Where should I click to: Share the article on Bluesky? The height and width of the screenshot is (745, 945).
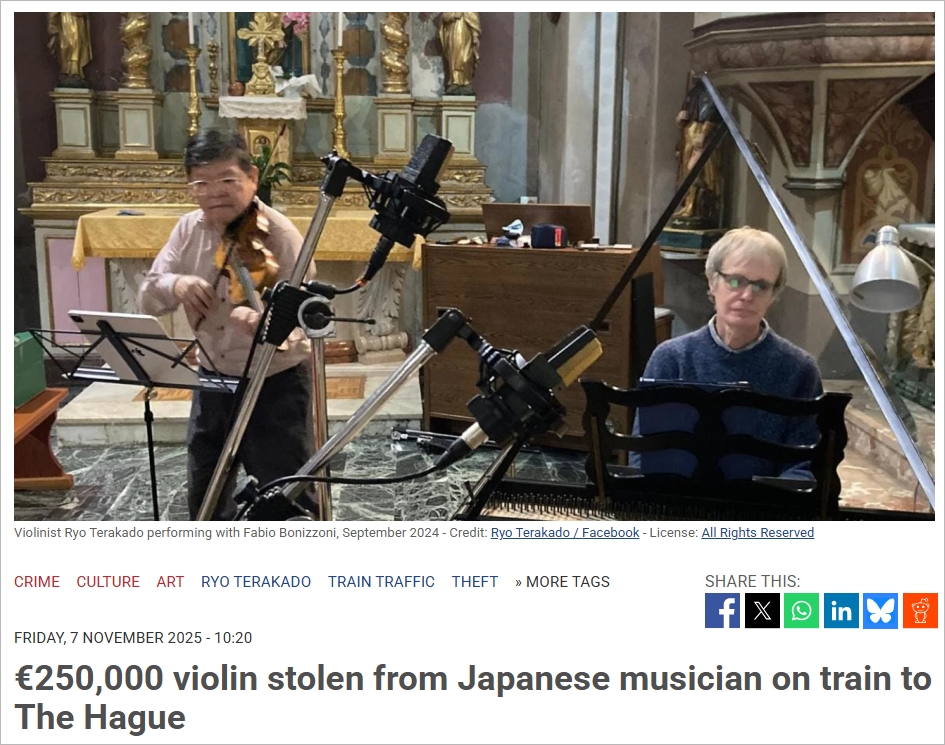pos(881,611)
